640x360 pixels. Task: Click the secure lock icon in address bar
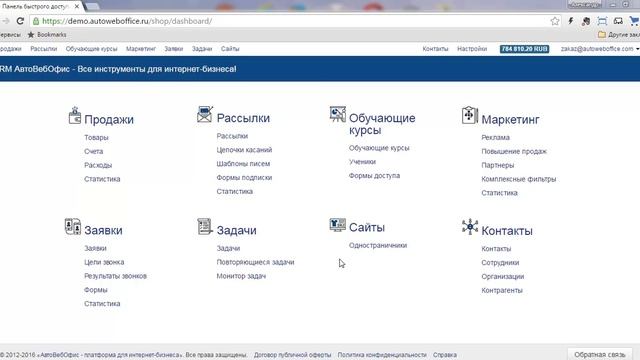pos(36,21)
